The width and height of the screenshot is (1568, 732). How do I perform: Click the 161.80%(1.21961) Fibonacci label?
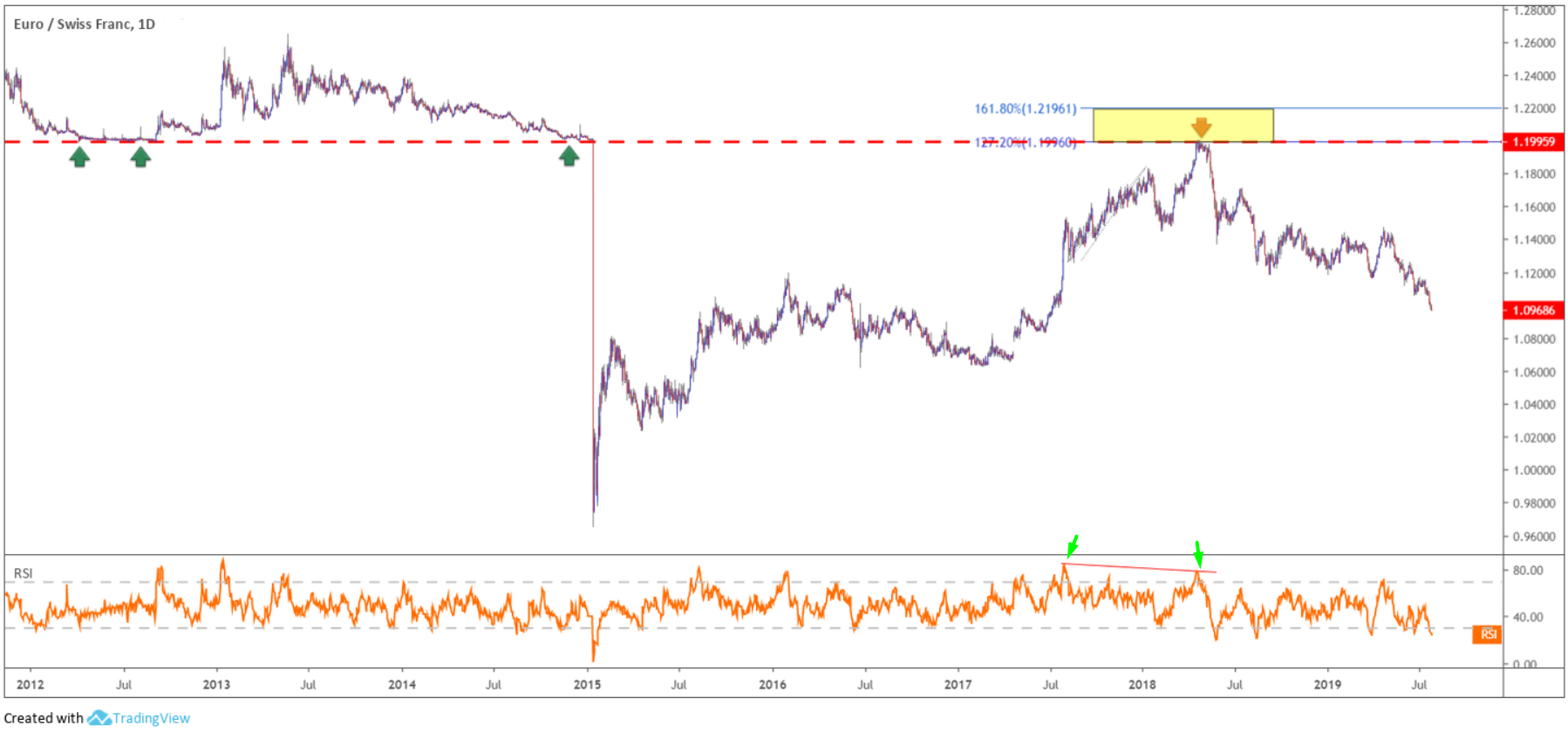1026,109
